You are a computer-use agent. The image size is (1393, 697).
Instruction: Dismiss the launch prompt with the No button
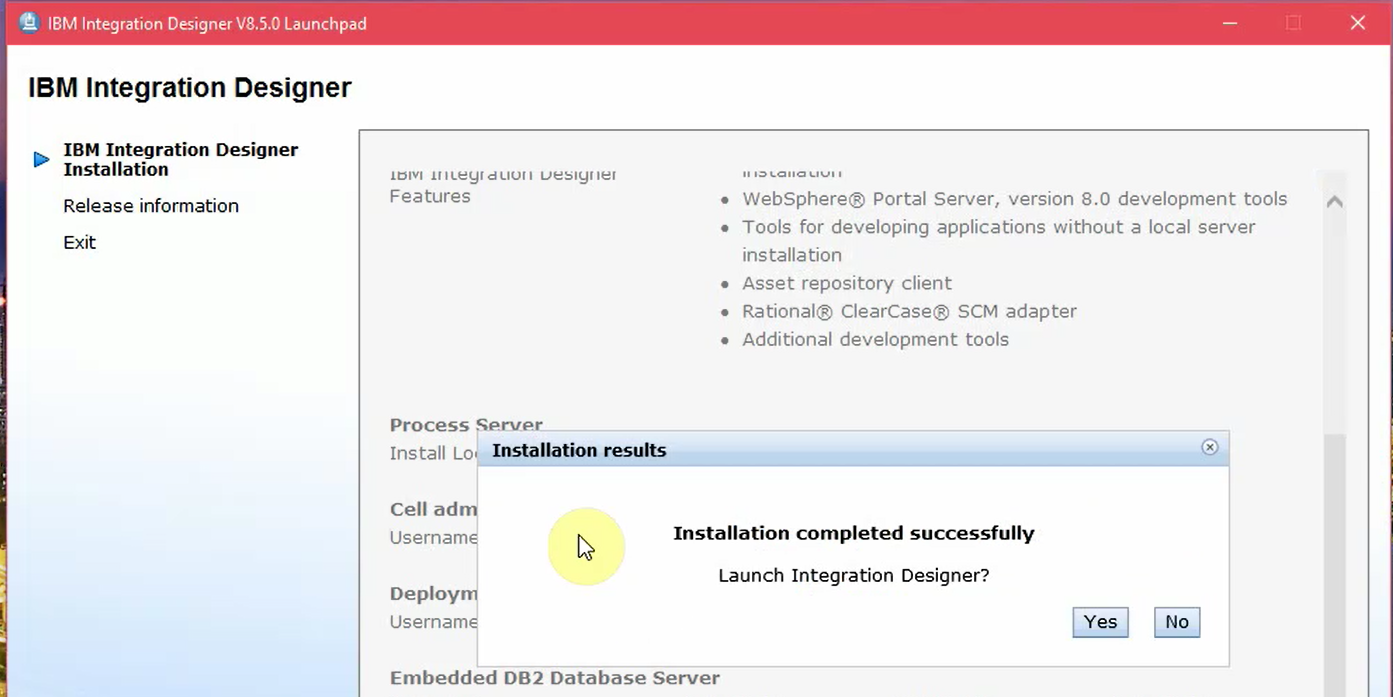[x=1176, y=621]
